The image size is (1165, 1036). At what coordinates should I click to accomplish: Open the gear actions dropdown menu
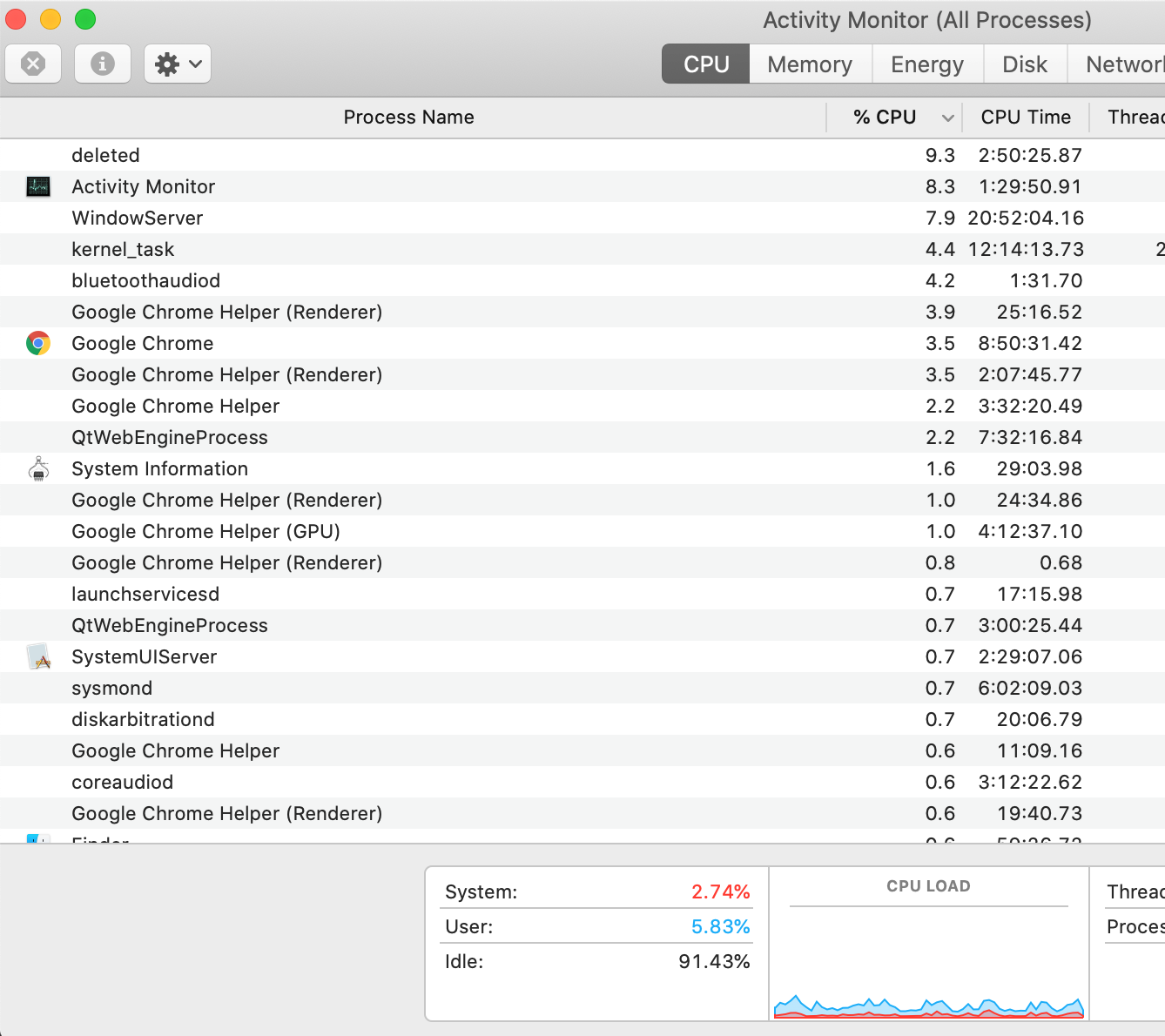coord(178,64)
